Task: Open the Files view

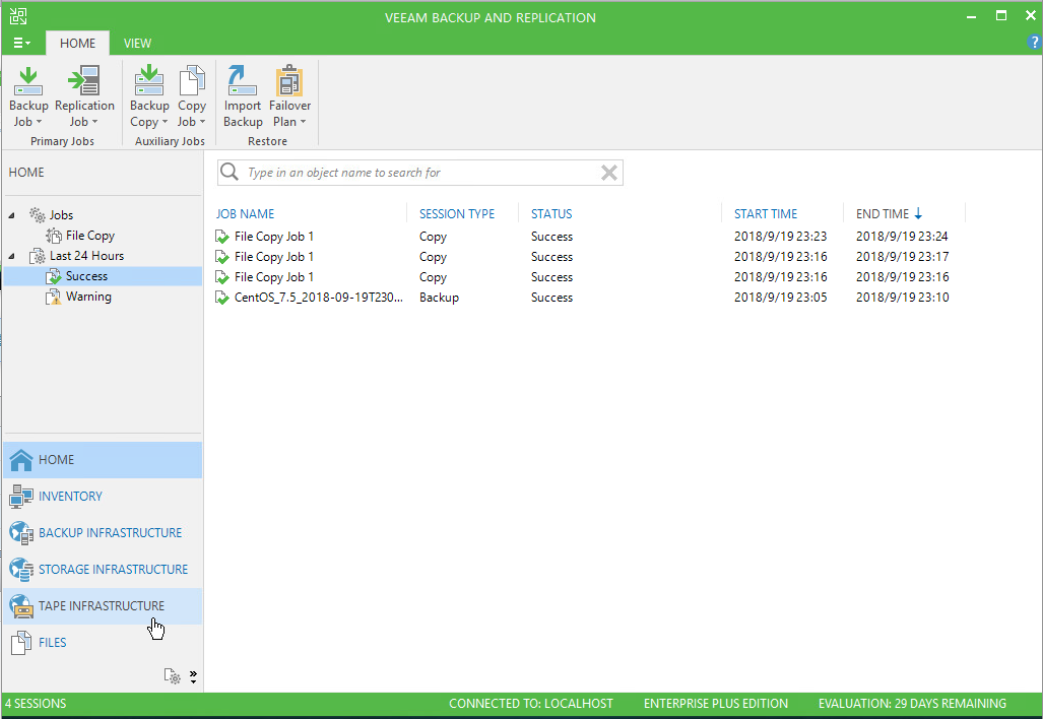Action: pyautogui.click(x=102, y=643)
